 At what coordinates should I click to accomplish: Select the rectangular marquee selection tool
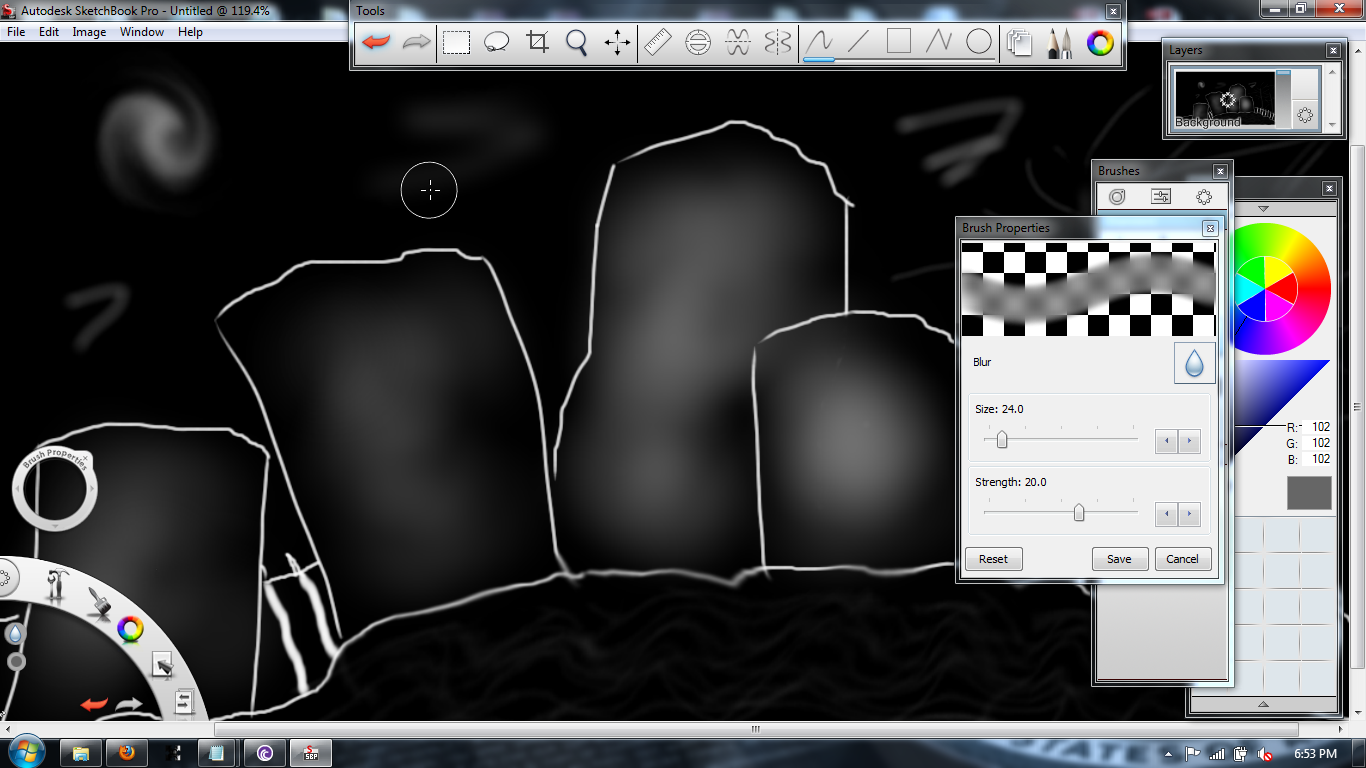click(457, 42)
